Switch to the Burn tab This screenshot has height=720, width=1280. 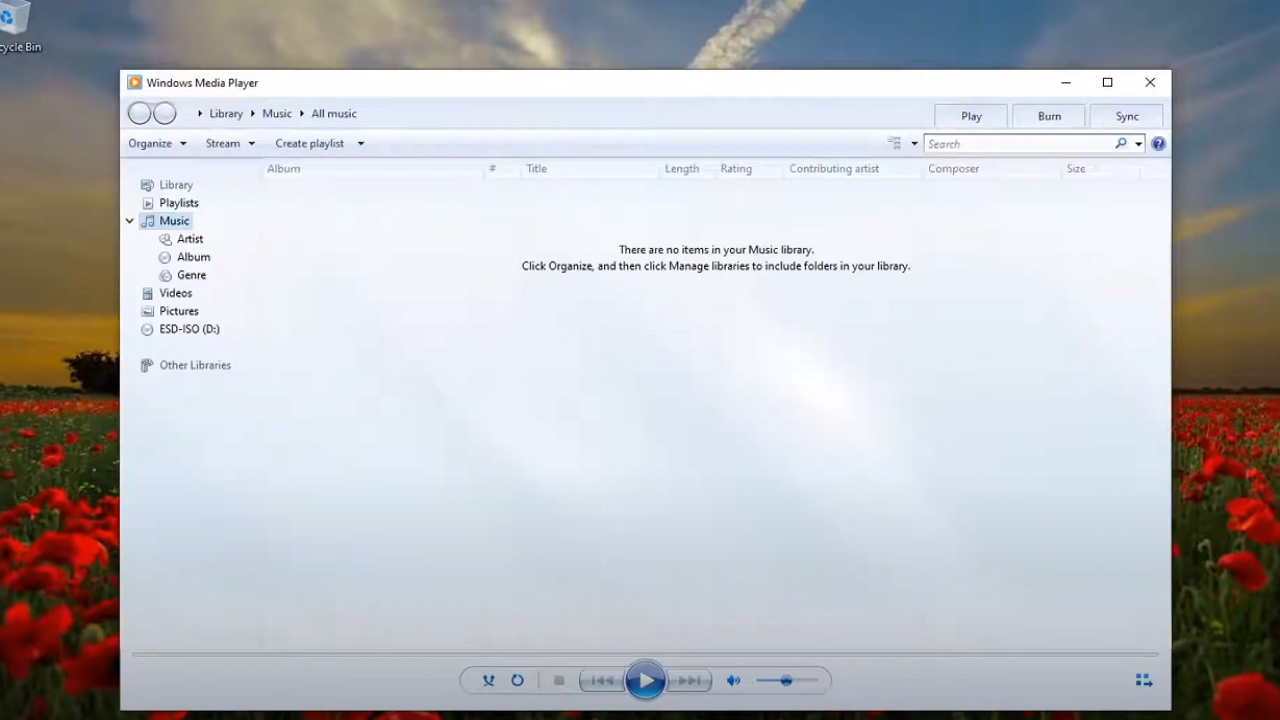click(x=1049, y=116)
